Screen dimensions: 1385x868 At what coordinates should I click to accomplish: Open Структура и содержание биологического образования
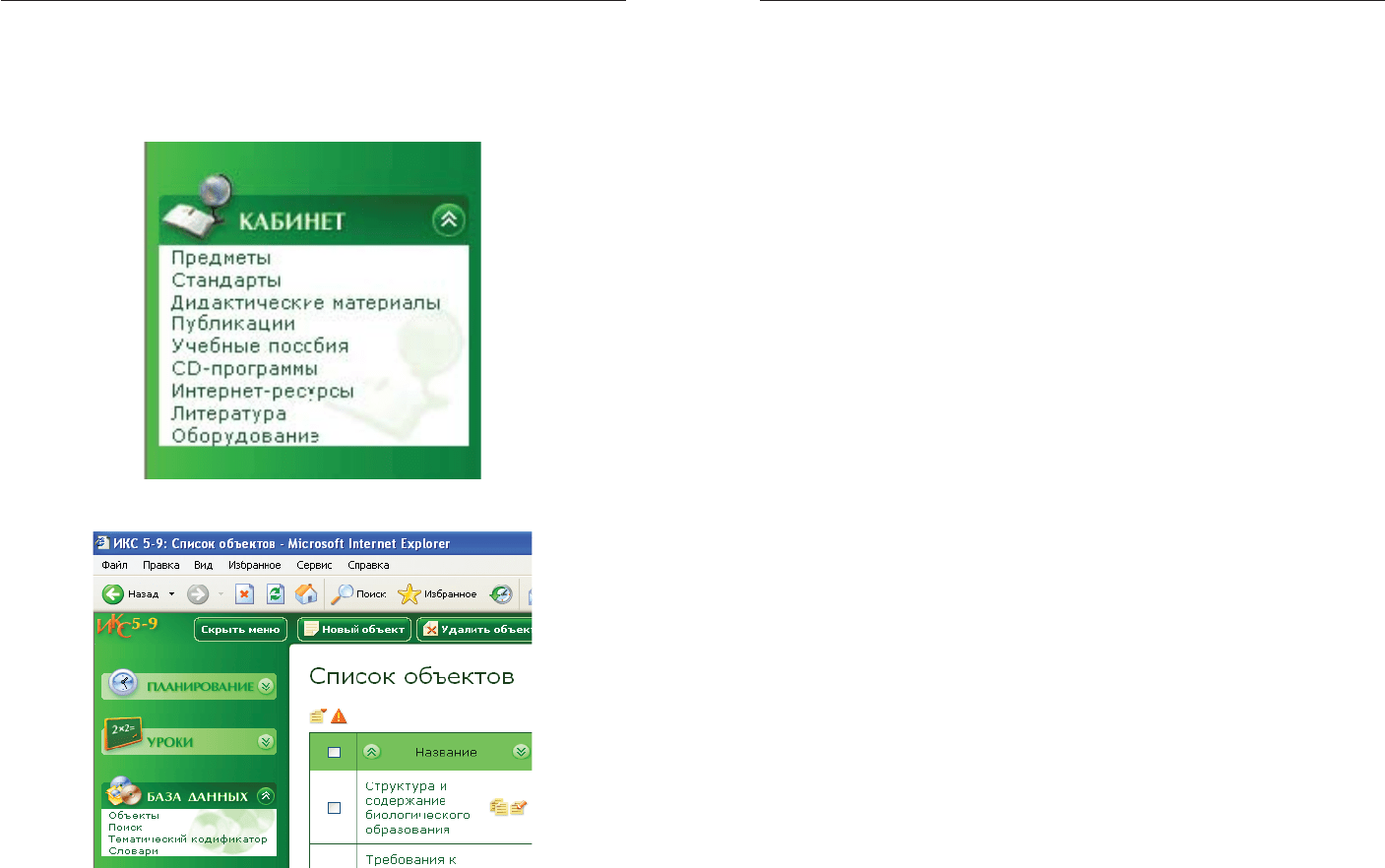click(x=417, y=808)
